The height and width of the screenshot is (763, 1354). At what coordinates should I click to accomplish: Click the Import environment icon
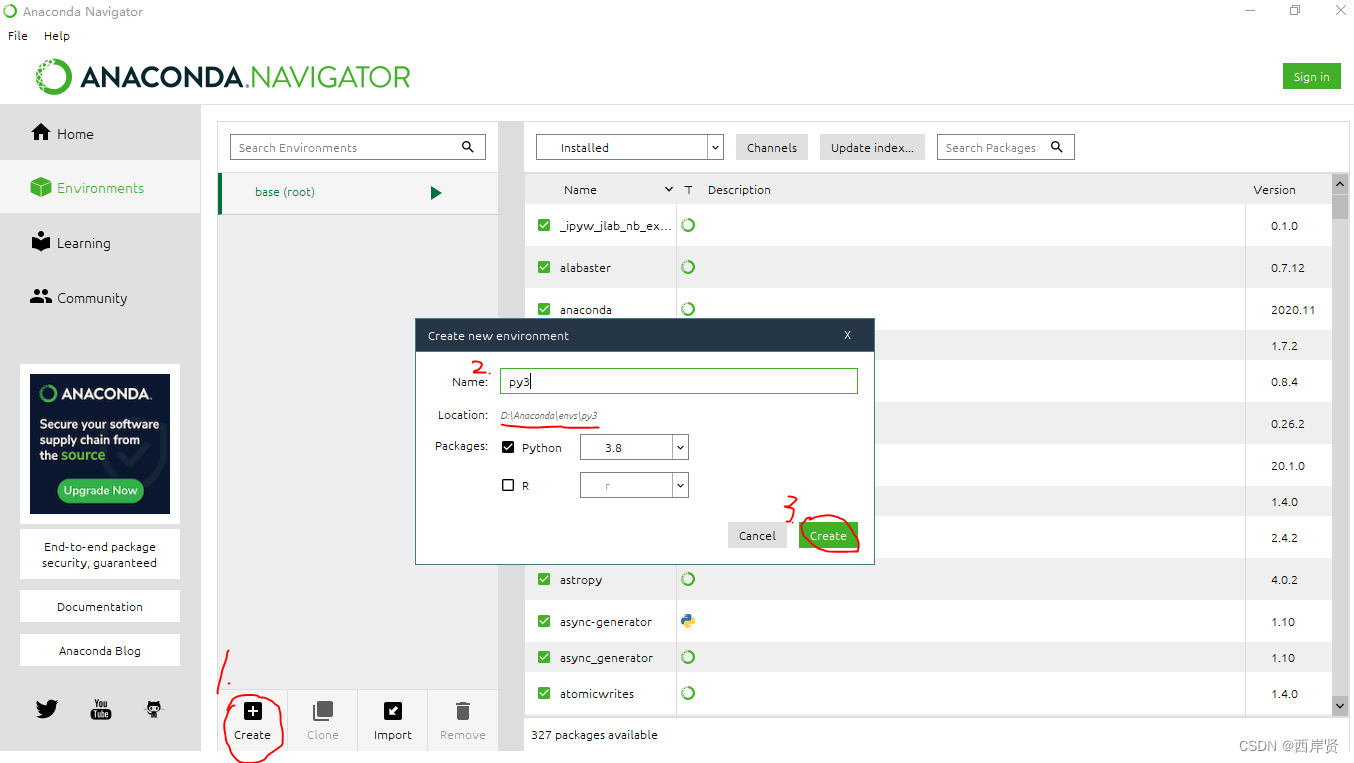pyautogui.click(x=393, y=711)
